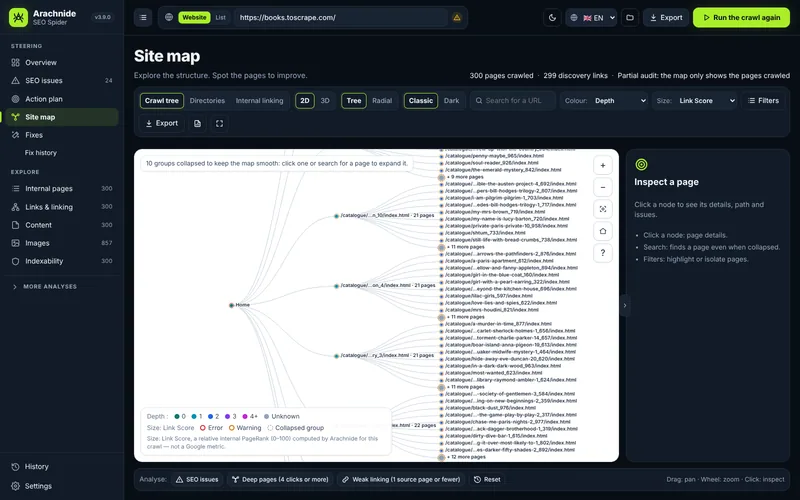Switch map view to 3D
This screenshot has width=800, height=500.
(325, 101)
